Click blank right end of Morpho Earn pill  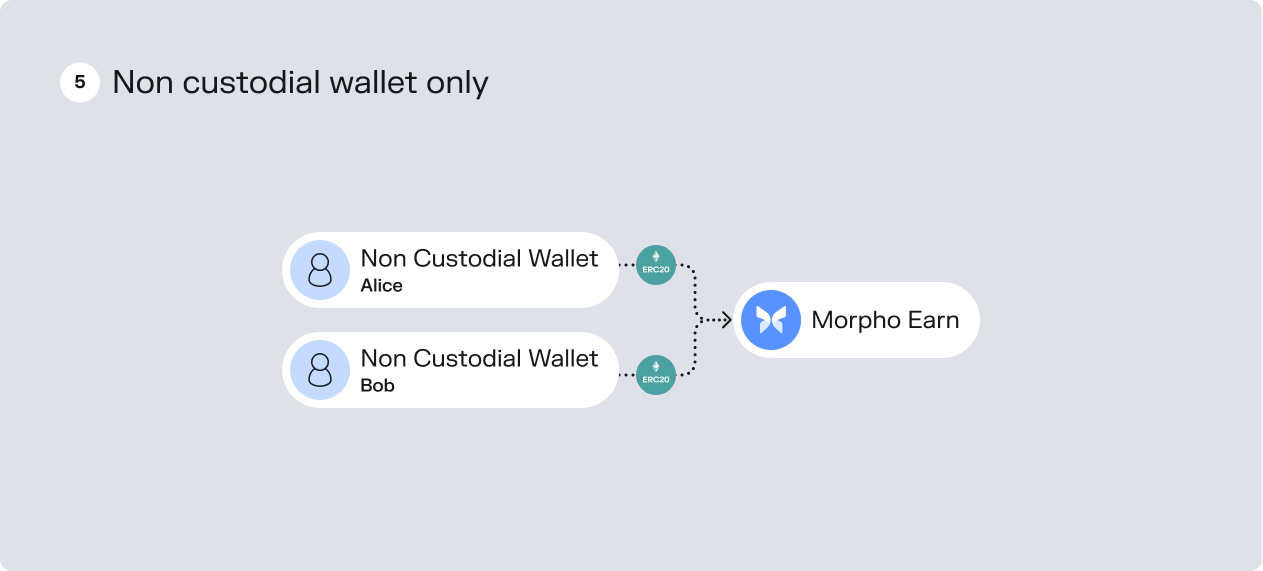[968, 320]
